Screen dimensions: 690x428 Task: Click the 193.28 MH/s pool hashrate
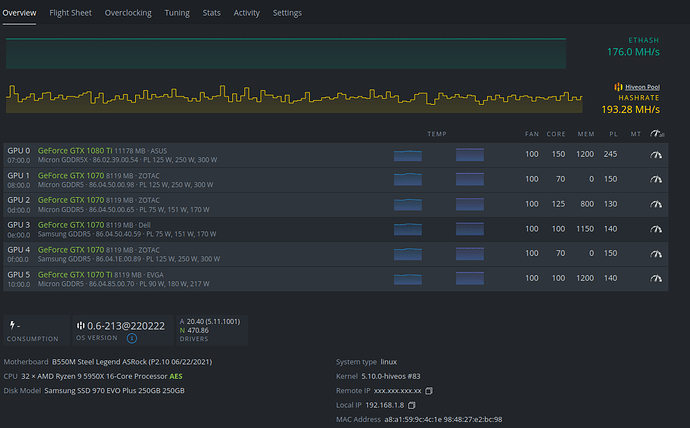tap(630, 109)
